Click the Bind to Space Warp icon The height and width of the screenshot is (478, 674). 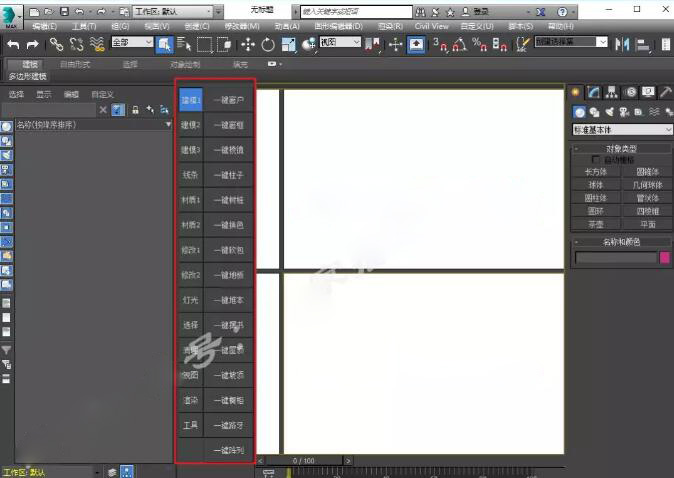click(97, 44)
